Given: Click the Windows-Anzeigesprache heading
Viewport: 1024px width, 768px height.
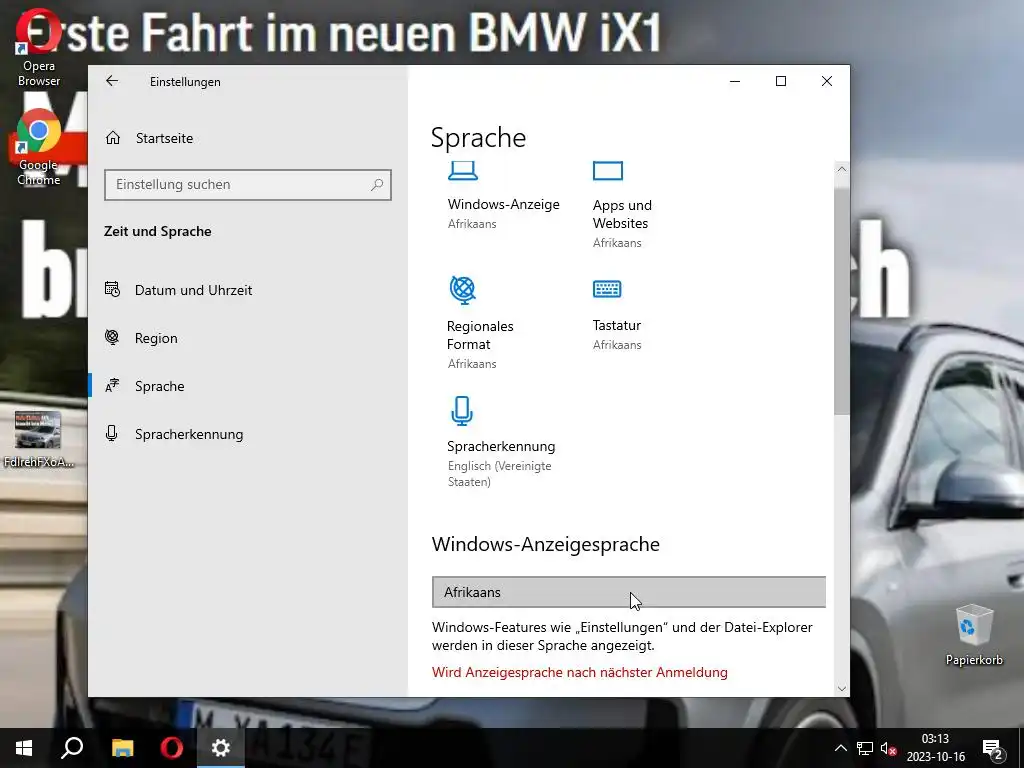Looking at the screenshot, I should coord(545,544).
